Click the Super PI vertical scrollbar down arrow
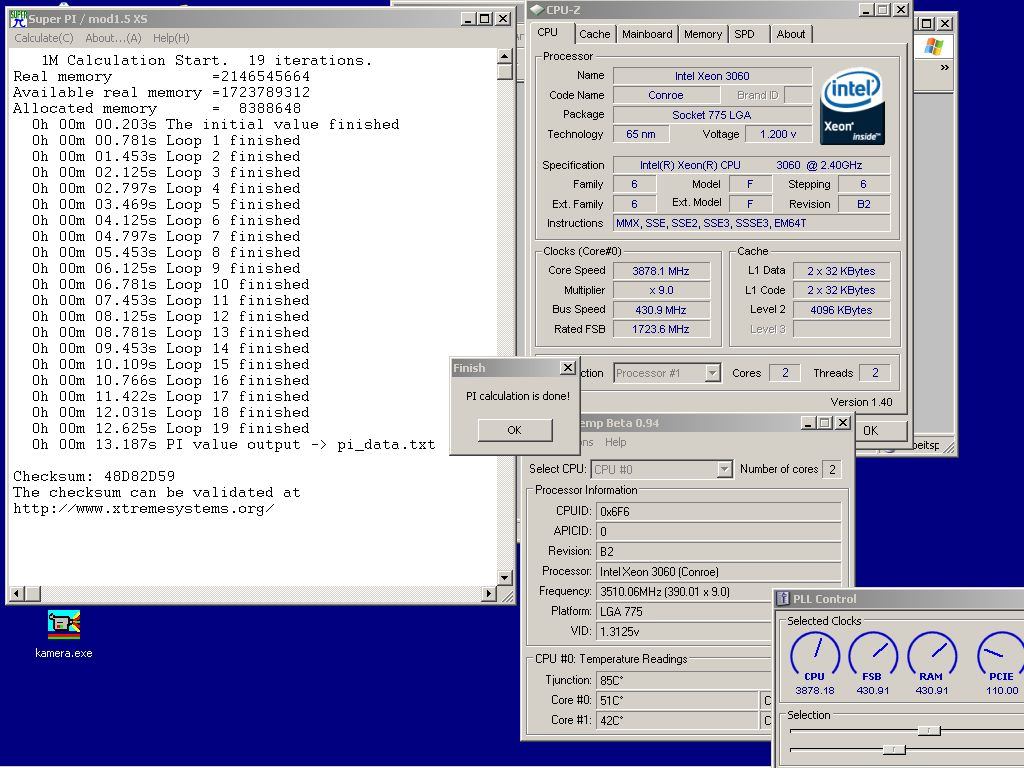1024x768 pixels. 504,577
